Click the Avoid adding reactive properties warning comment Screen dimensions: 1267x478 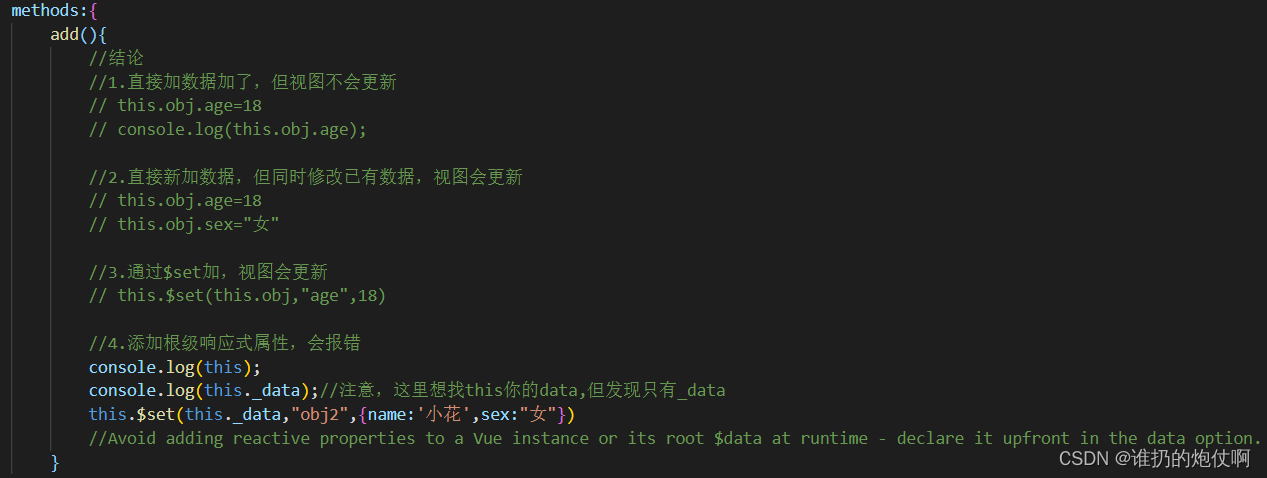[675, 438]
